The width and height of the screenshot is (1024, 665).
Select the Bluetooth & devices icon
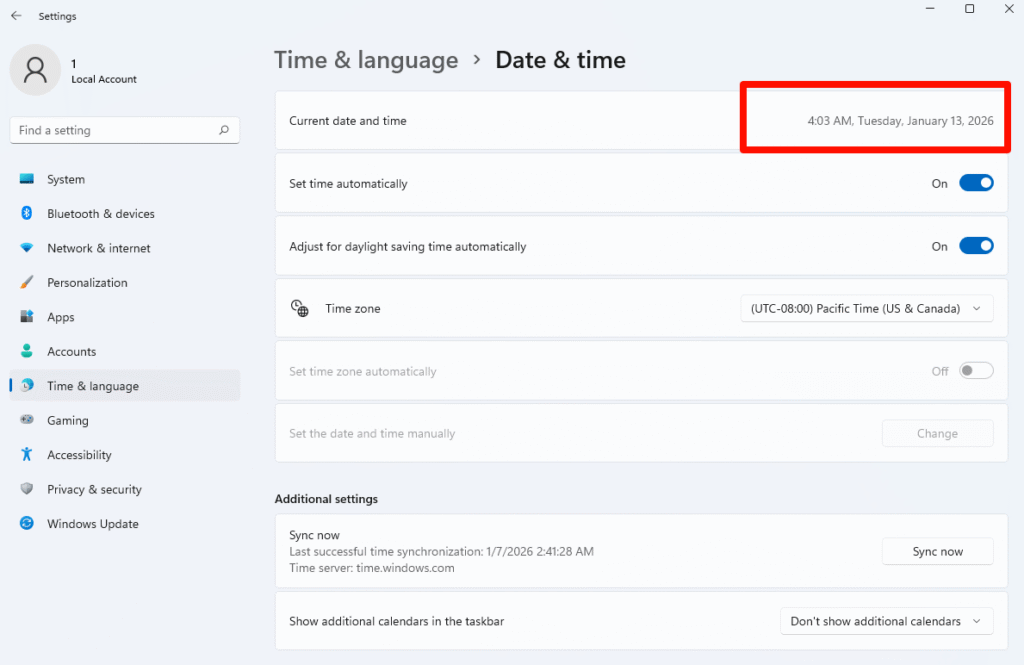(25, 213)
